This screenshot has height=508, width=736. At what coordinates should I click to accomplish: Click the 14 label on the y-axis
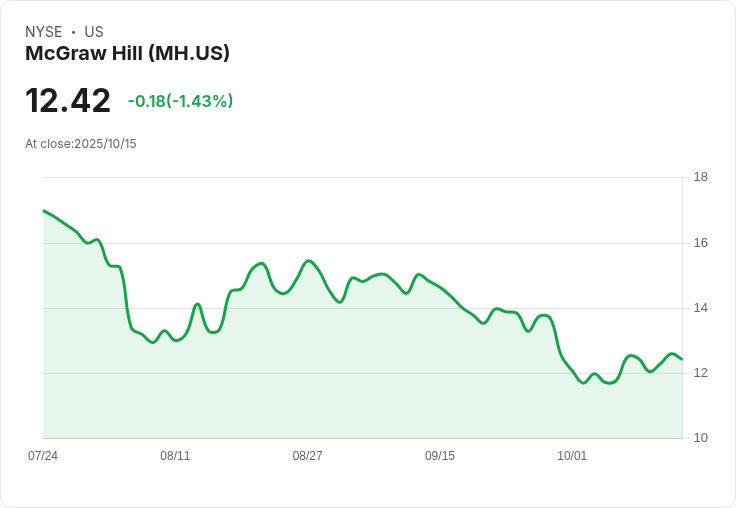click(700, 308)
